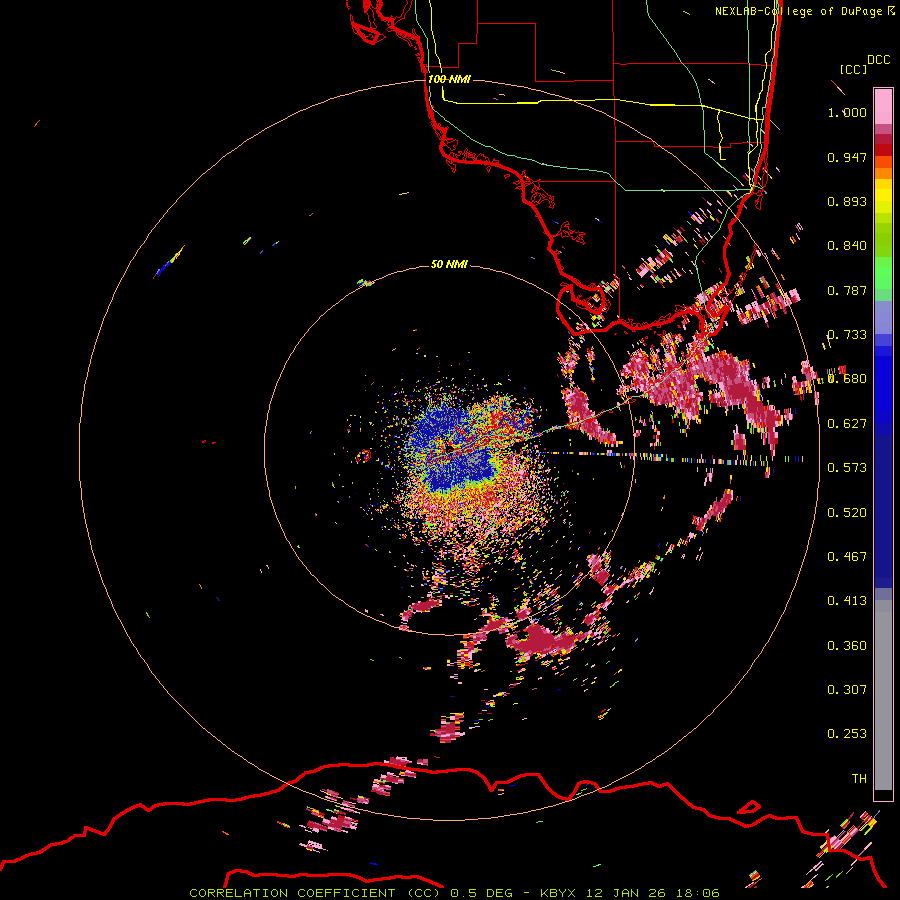Click the 0.360 scale value
This screenshot has height=900, width=900.
(x=847, y=646)
